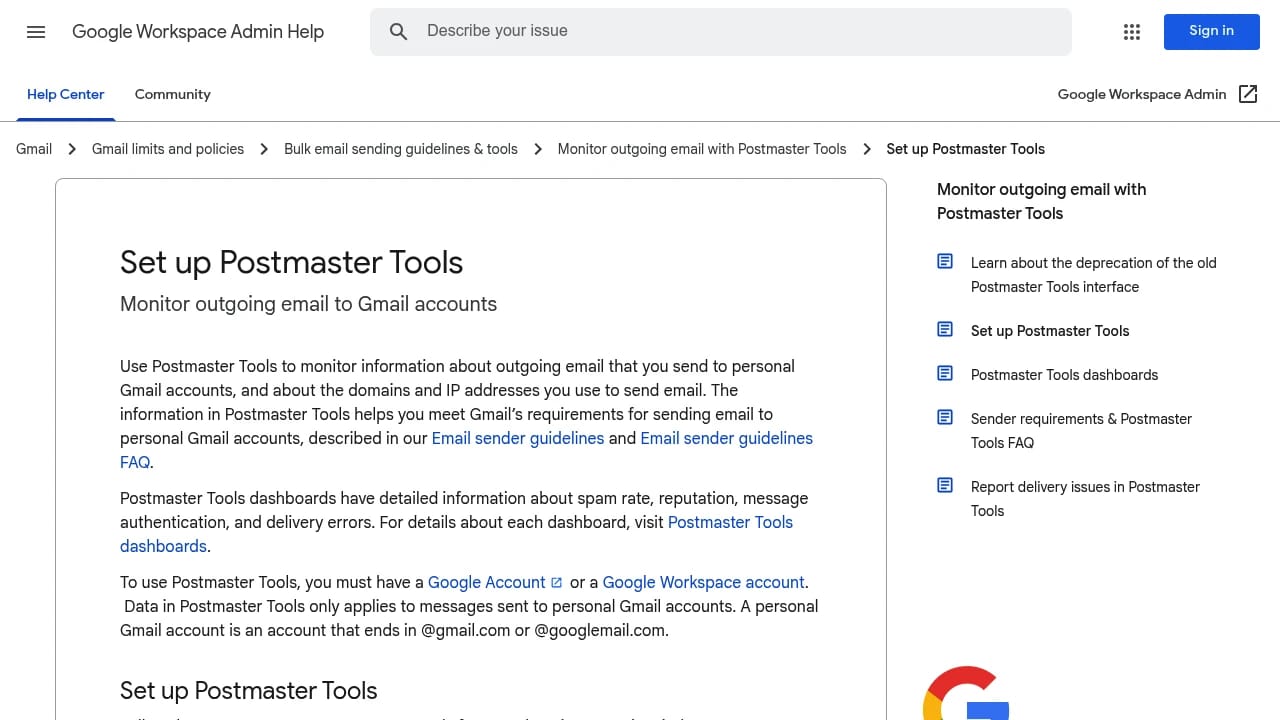This screenshot has height=720, width=1280.
Task: Click the Sign in button
Action: click(1211, 31)
